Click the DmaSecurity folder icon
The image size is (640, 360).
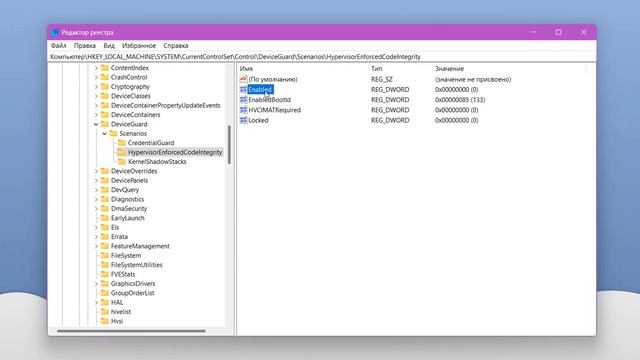pos(105,209)
